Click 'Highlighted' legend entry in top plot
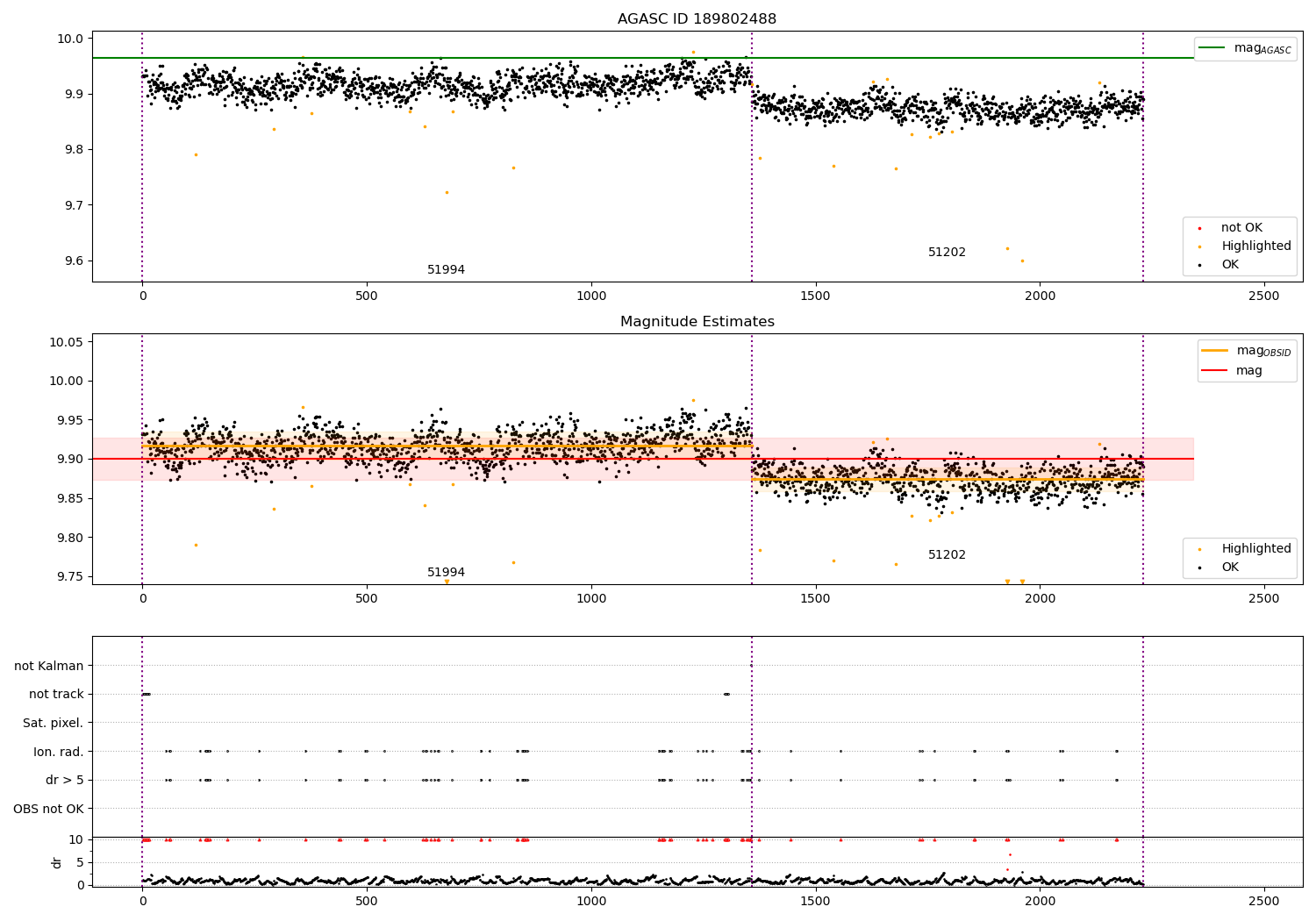The height and width of the screenshot is (921, 1316). click(x=1255, y=246)
